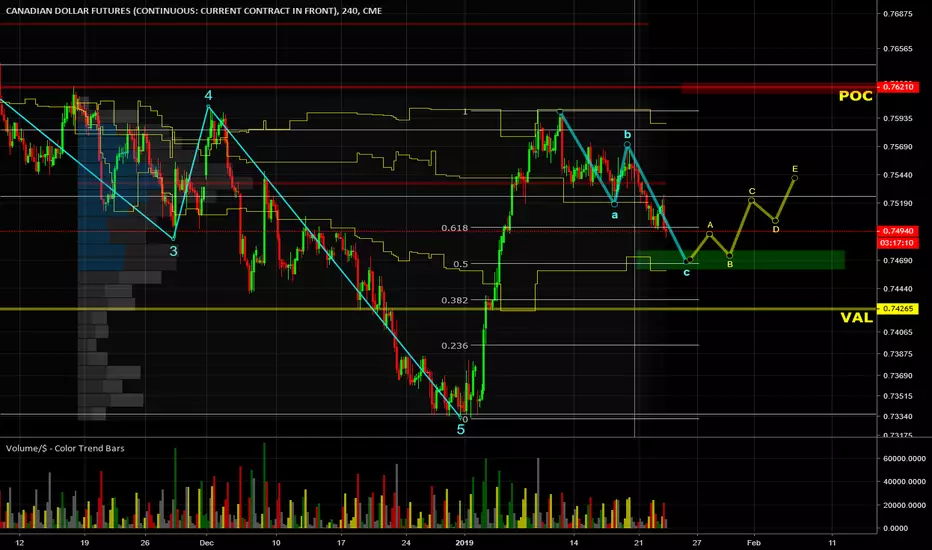Select the yellow projection label E
Screen dimensions: 932x550
pos(795,169)
